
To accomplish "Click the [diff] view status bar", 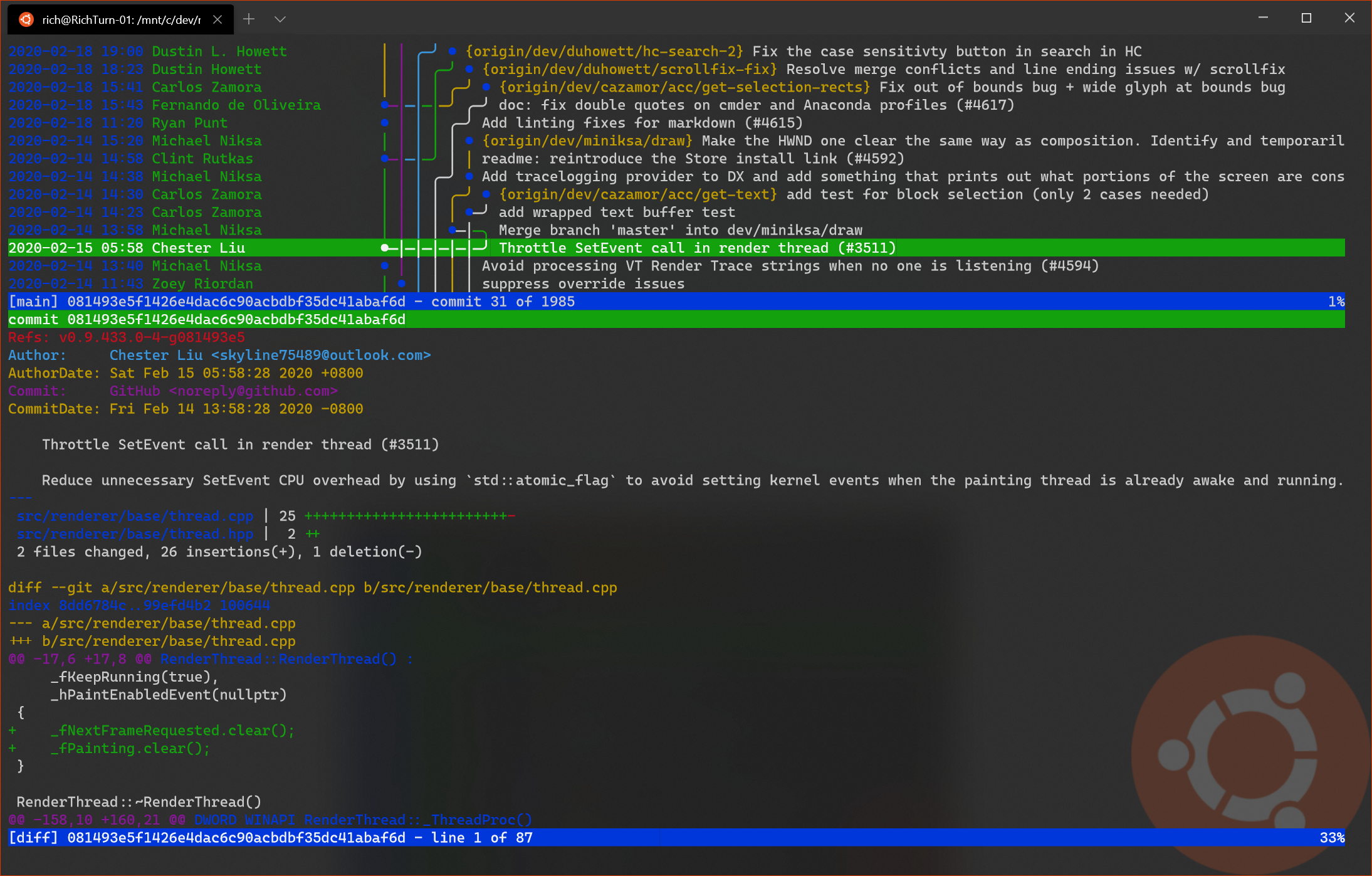I will pyautogui.click(x=677, y=838).
